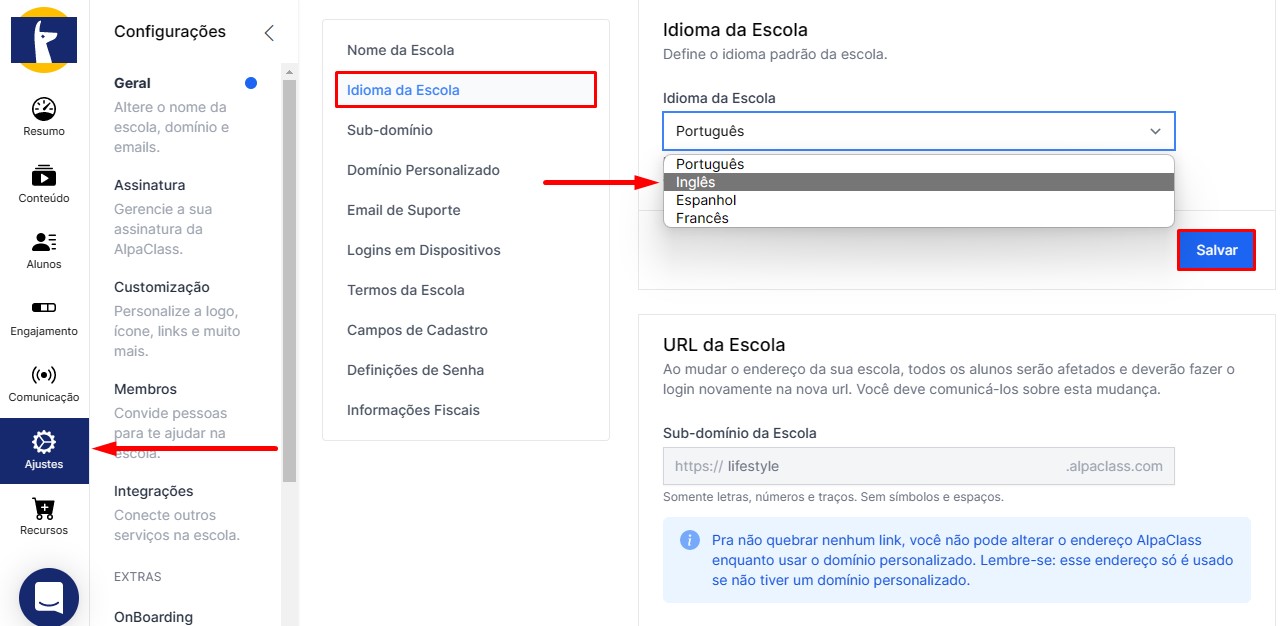Collapse the Configurações panel chevron

268,33
